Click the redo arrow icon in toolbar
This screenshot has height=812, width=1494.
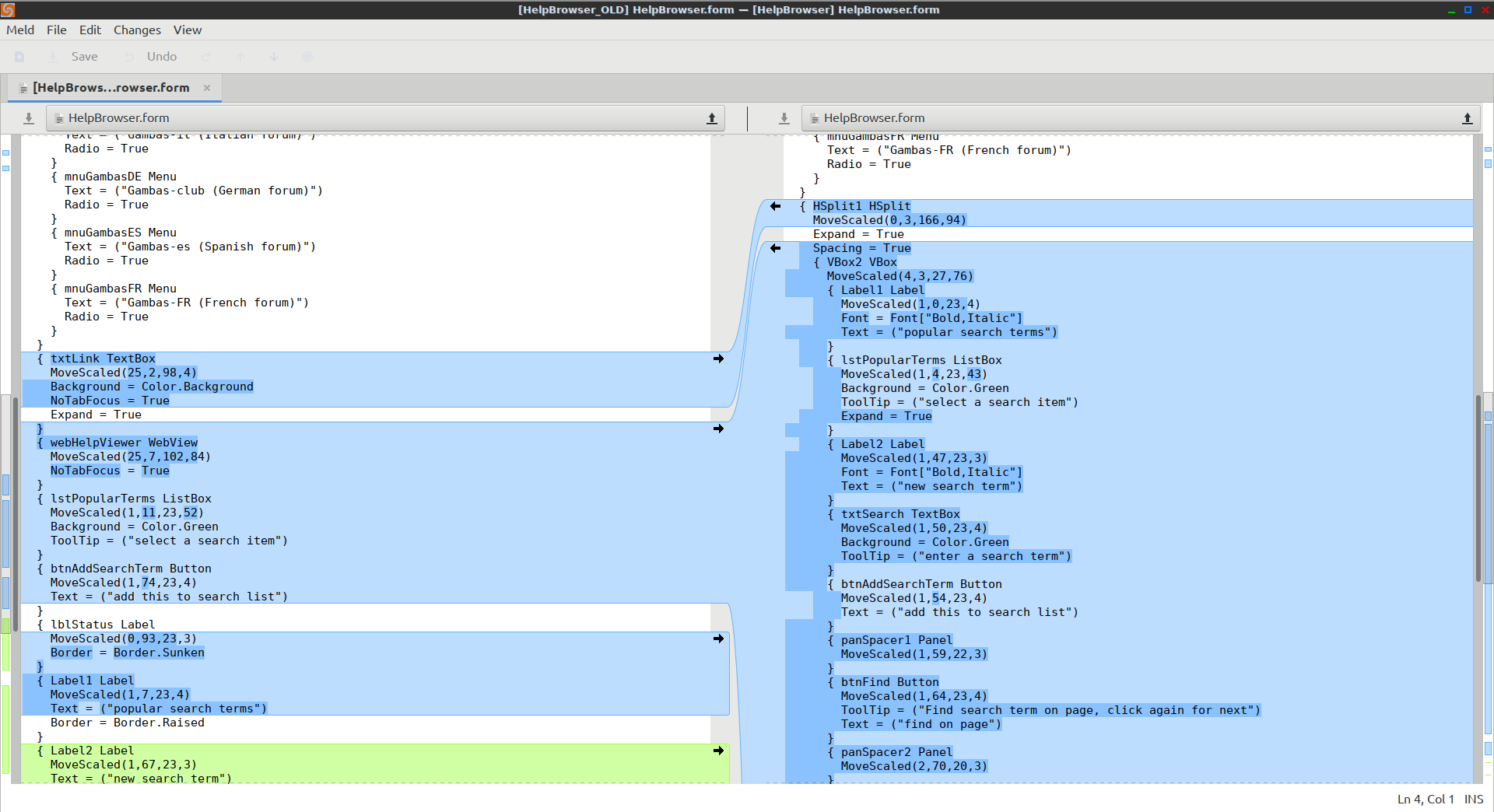pyautogui.click(x=206, y=57)
